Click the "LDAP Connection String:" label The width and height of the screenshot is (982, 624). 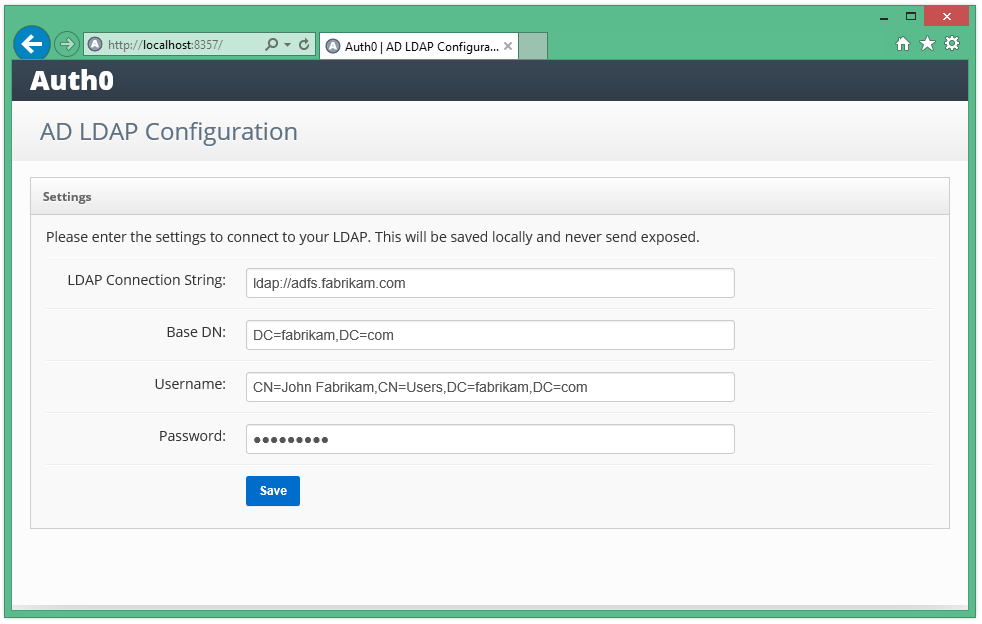pos(147,280)
